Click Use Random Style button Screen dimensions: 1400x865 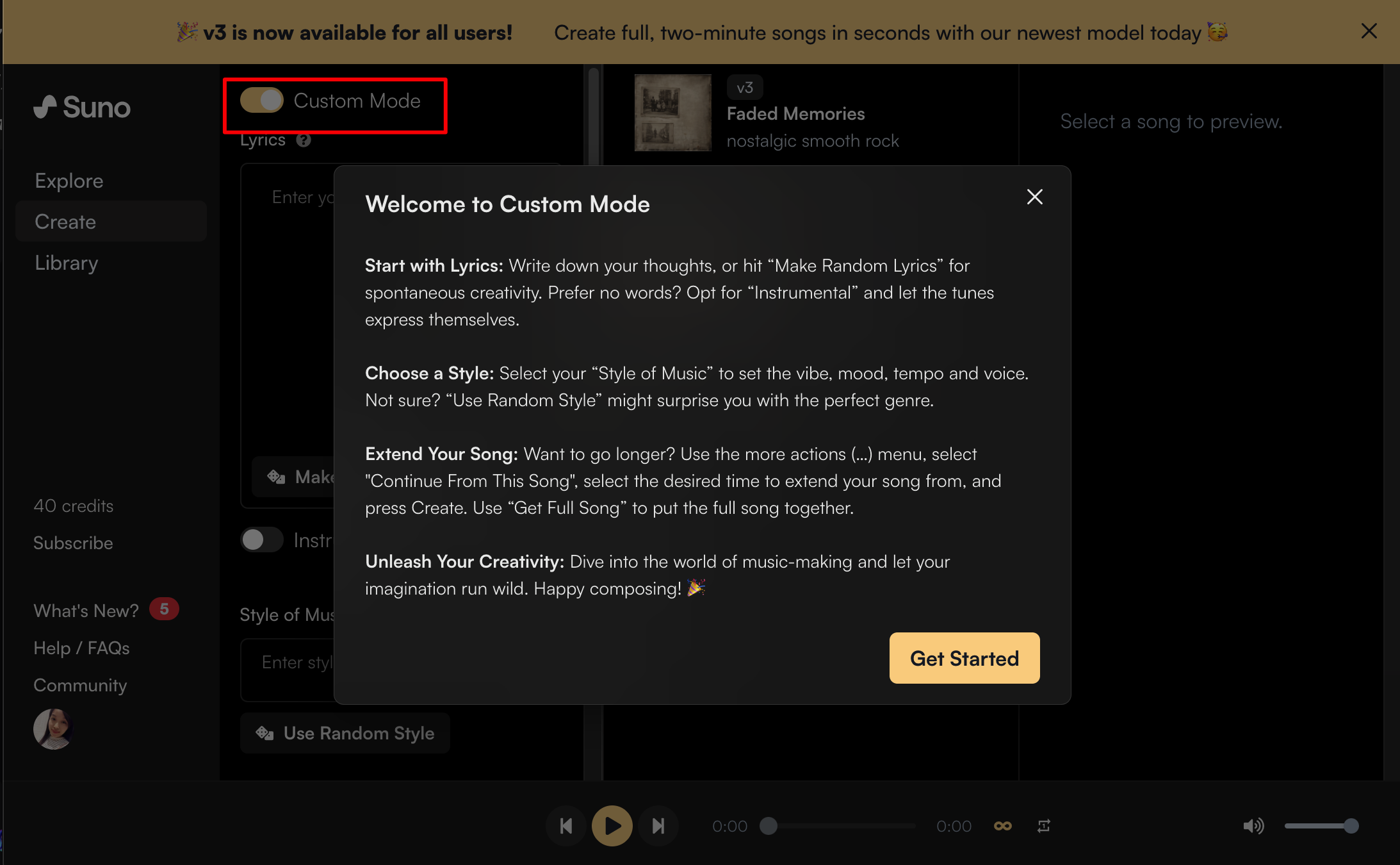click(345, 733)
